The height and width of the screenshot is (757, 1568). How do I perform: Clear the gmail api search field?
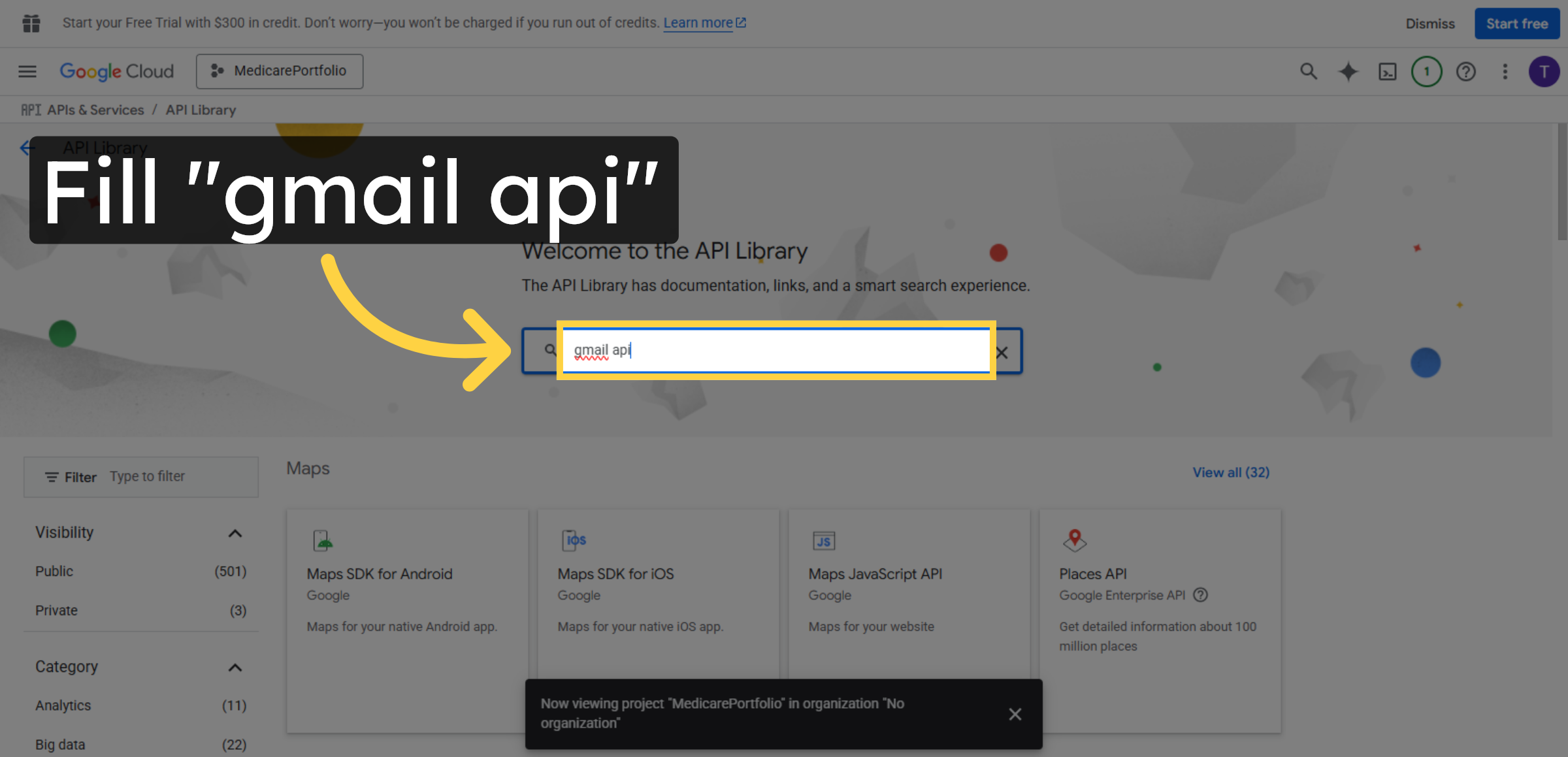point(1002,351)
